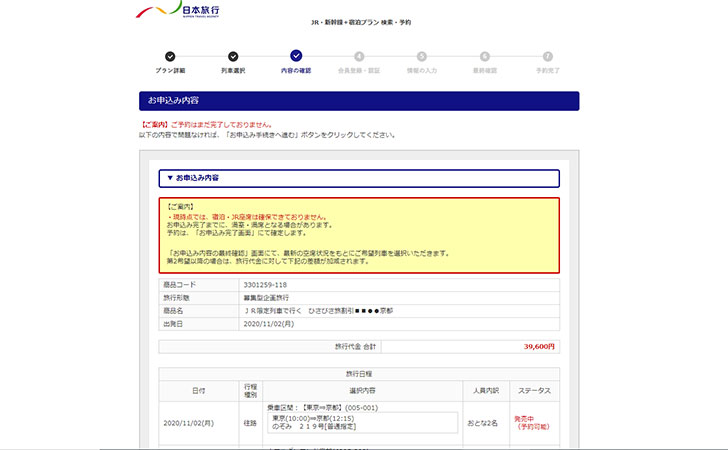Click the 人員内訳 column header

[486, 391]
